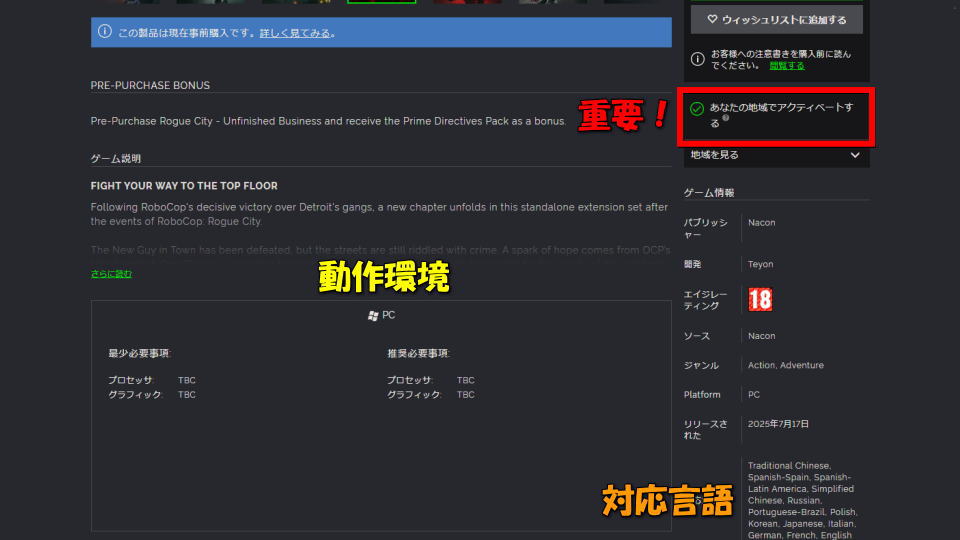Click the ゲーム情報 section heading
The image size is (960, 540).
[x=708, y=192]
